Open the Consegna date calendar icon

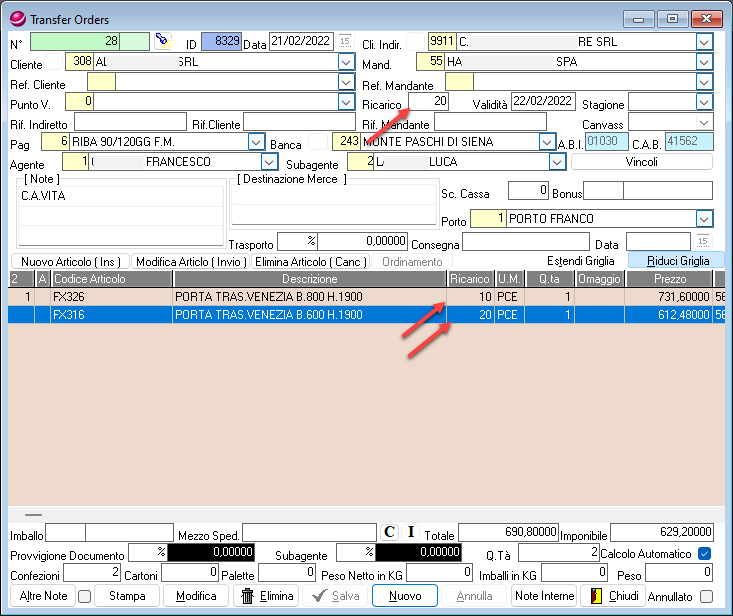click(703, 241)
